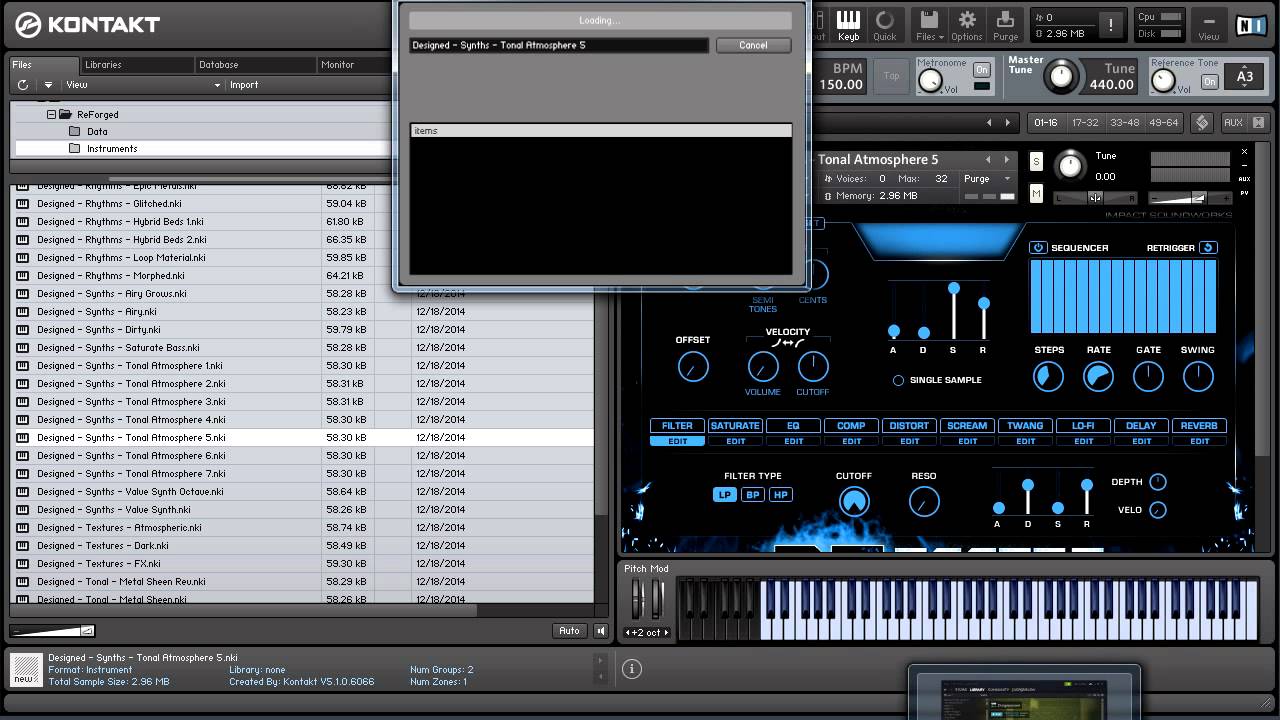Click the filter CUTOFF knob
Image resolution: width=1280 pixels, height=720 pixels.
853,502
